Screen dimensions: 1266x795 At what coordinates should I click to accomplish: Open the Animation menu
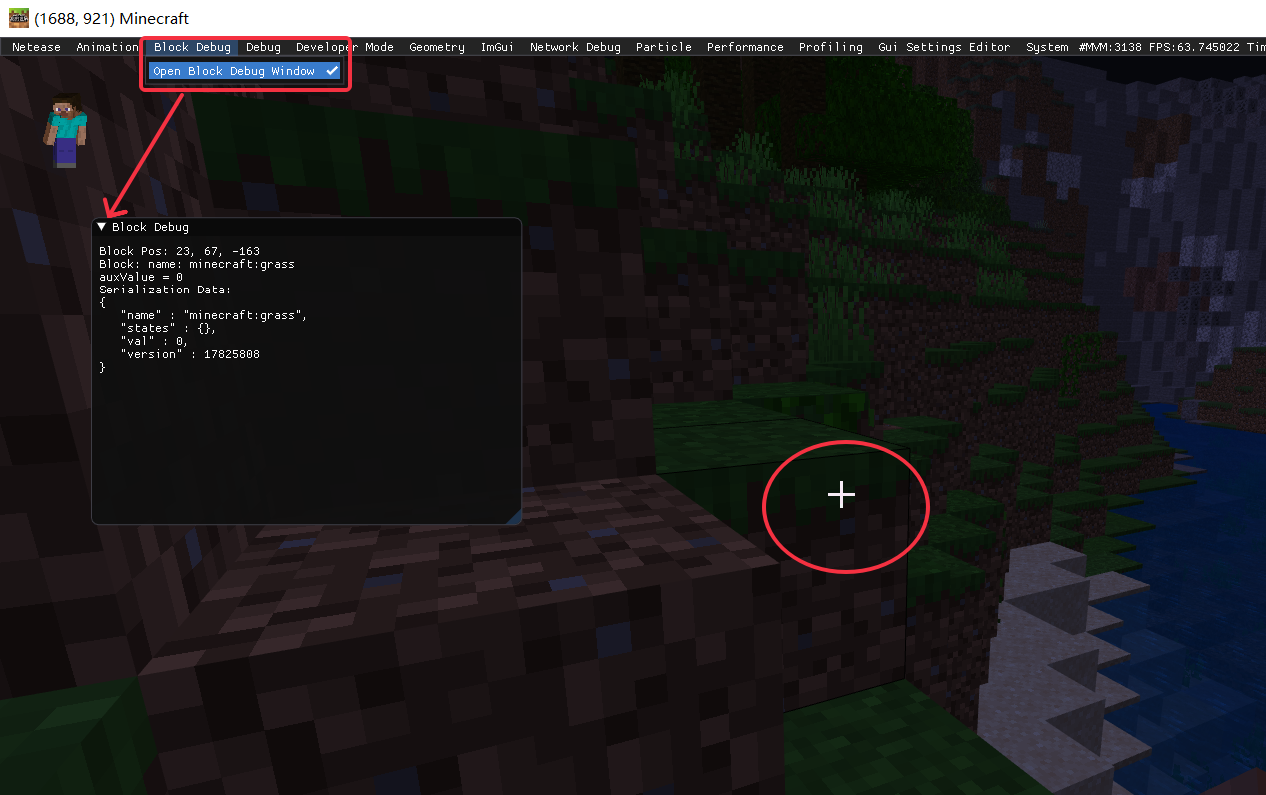[107, 47]
